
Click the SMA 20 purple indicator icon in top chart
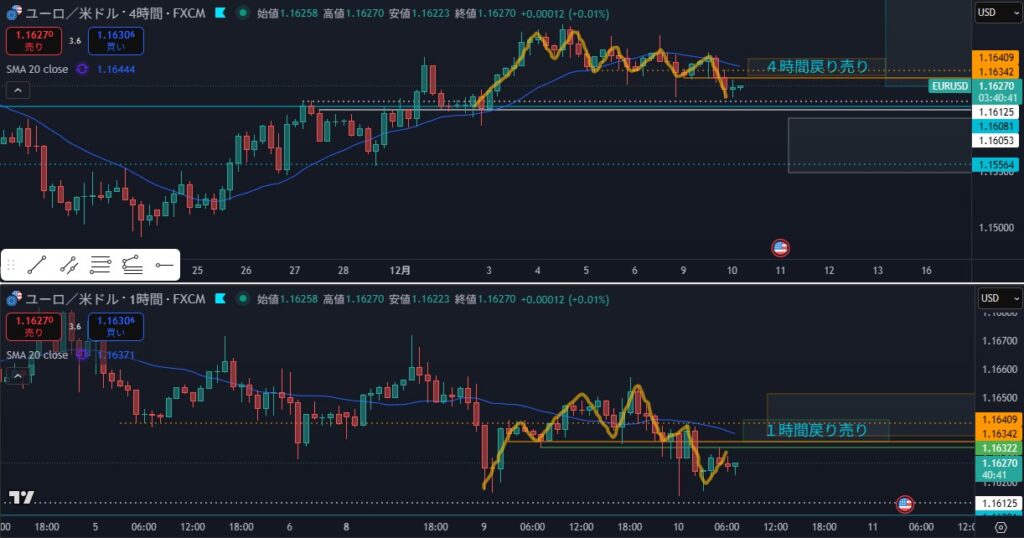pos(82,68)
